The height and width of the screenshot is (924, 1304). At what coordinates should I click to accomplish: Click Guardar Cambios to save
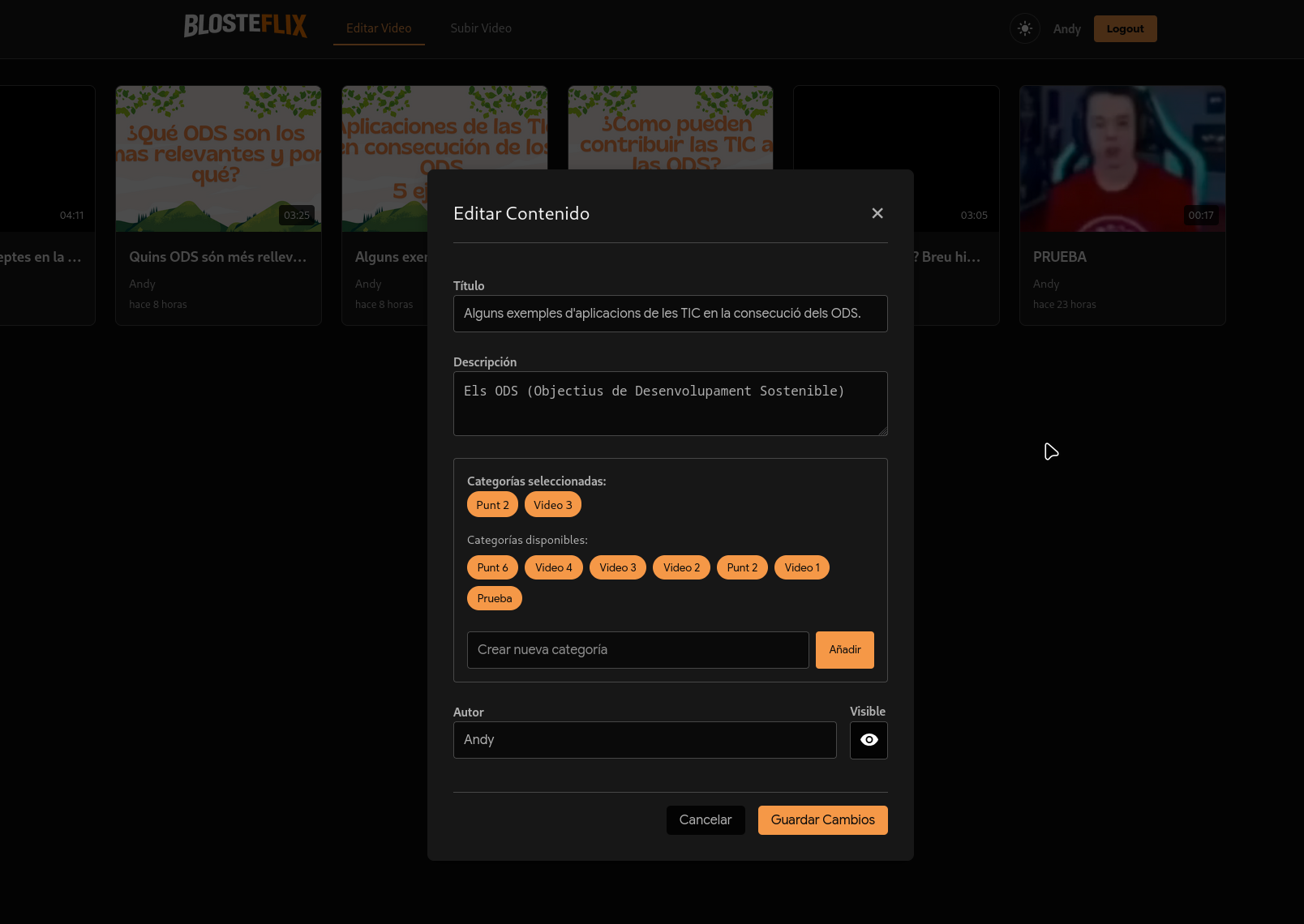coord(822,820)
